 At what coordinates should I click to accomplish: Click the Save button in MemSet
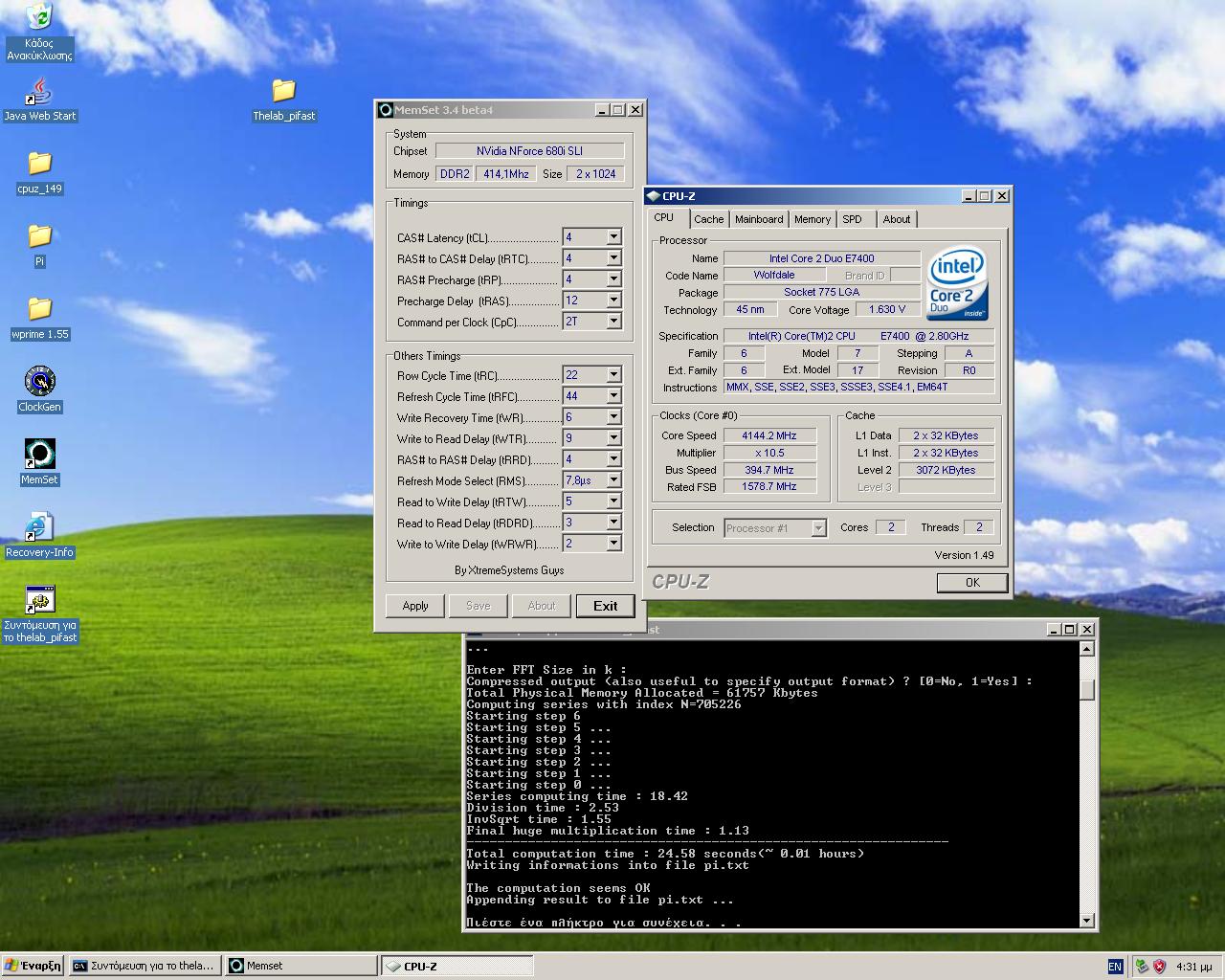click(479, 606)
